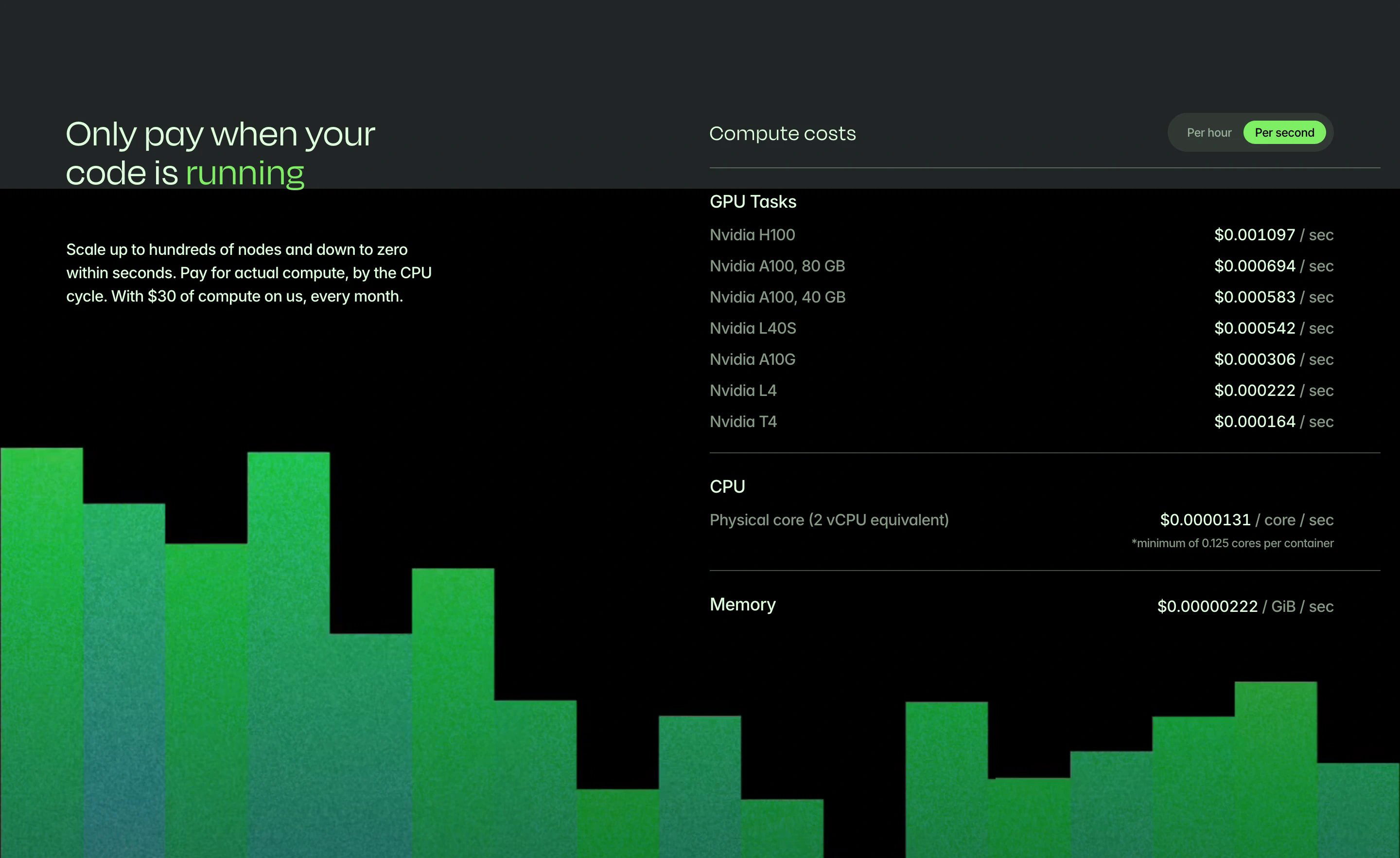Click the price '$0.0000131 / core / sec'
1400x858 pixels.
(x=1246, y=519)
